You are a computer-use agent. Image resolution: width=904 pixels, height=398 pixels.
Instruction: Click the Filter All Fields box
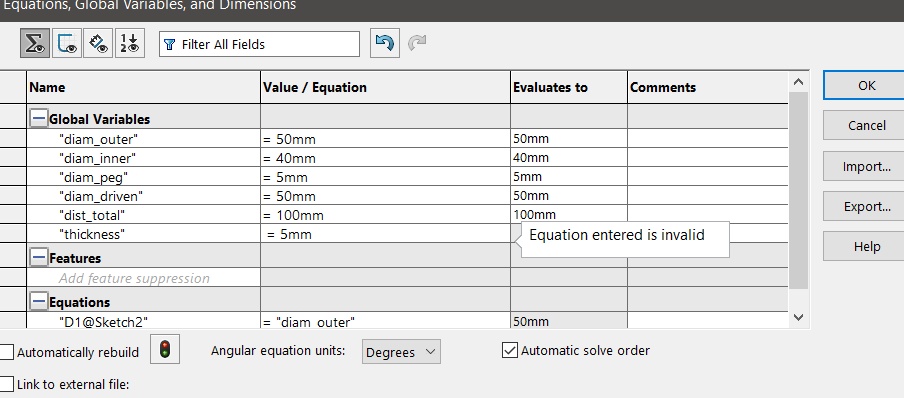click(x=259, y=44)
